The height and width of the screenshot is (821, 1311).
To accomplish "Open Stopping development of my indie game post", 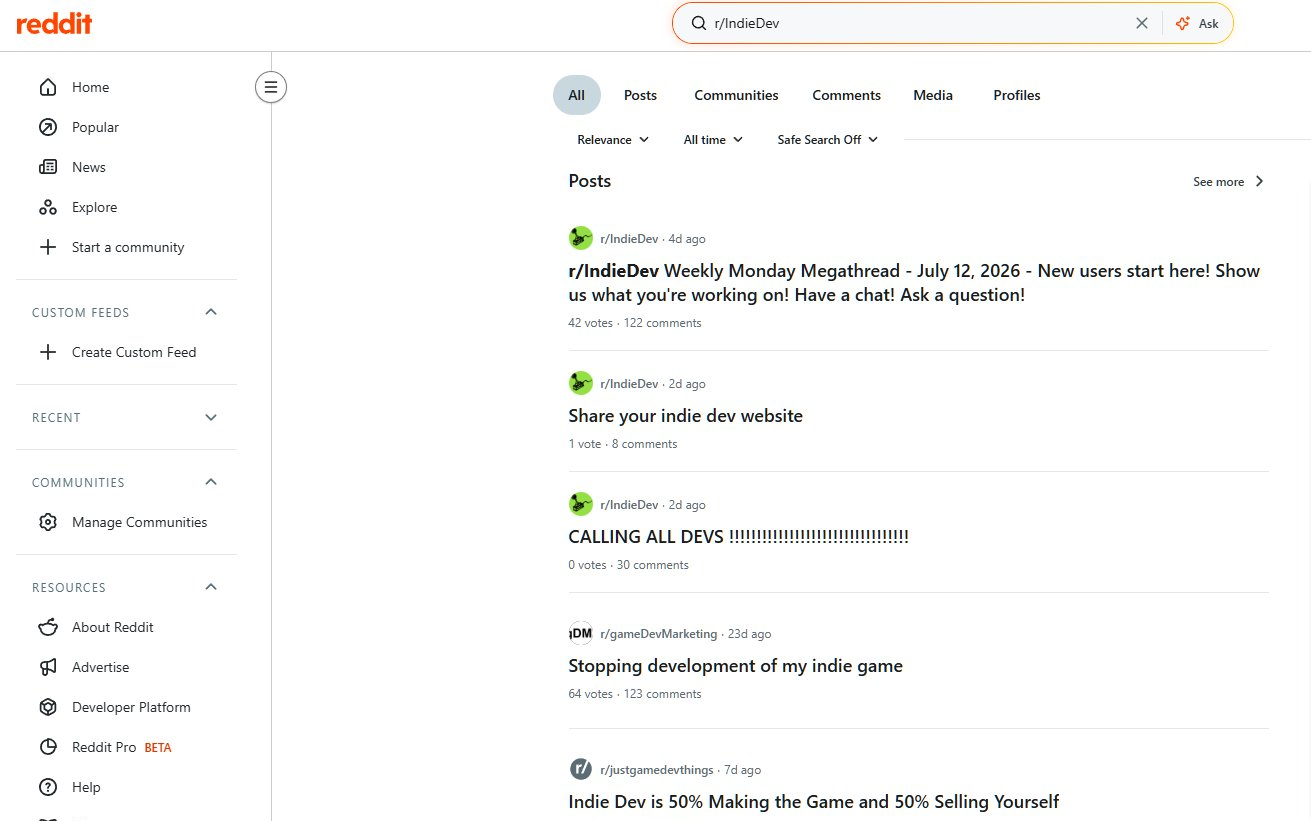I will pyautogui.click(x=735, y=665).
